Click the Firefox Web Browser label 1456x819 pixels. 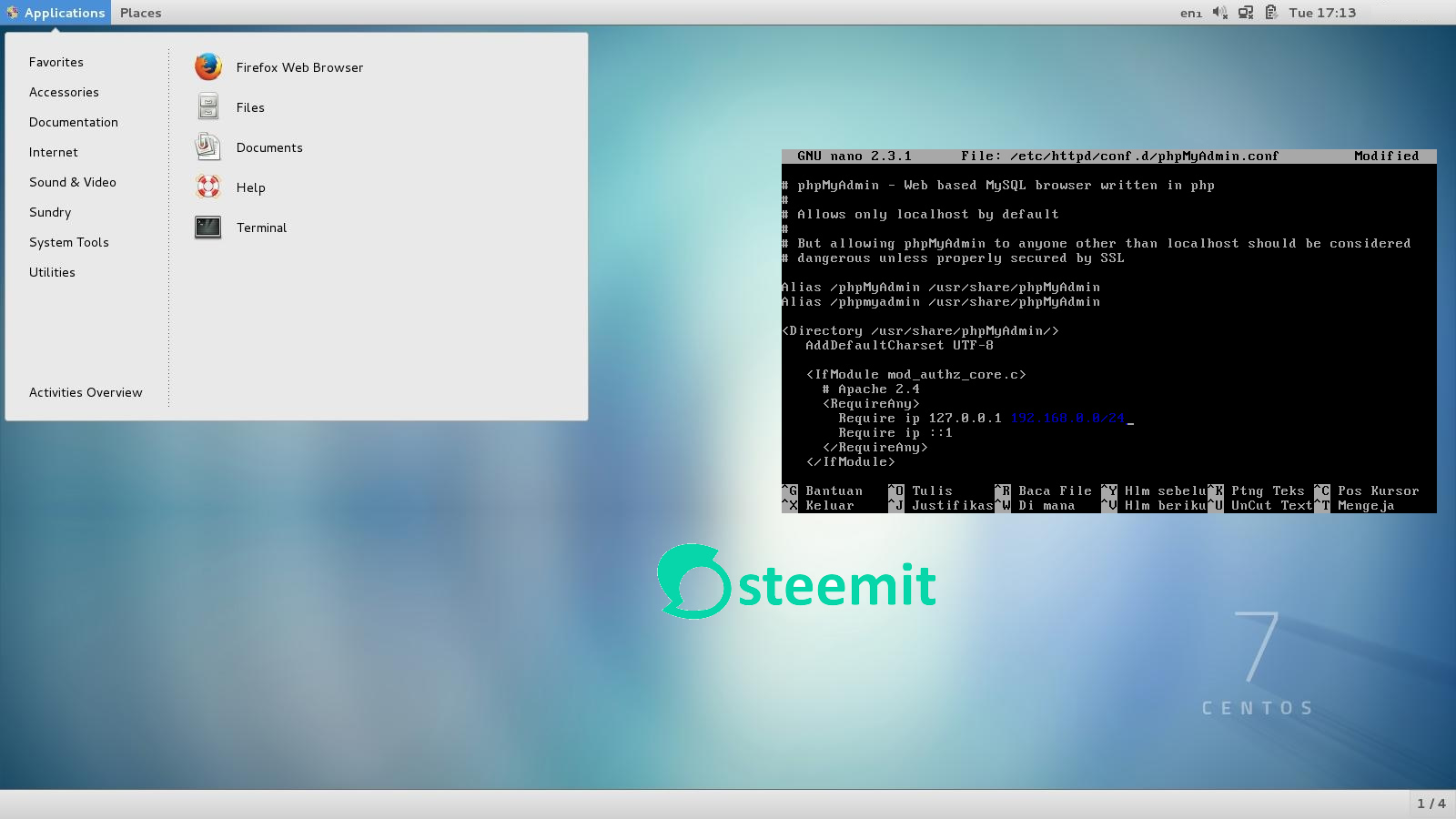click(299, 67)
